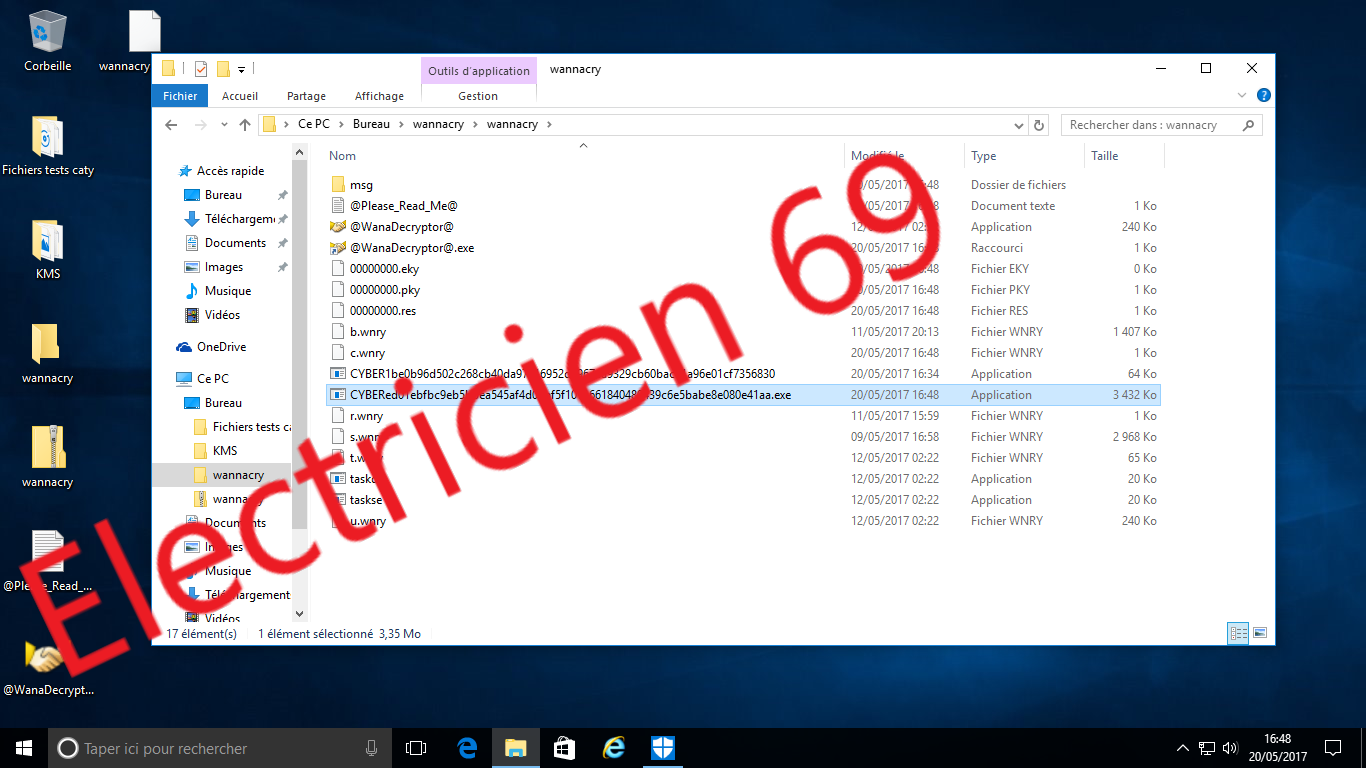Click the breadcrumb chevron after Ce PC

tap(341, 125)
